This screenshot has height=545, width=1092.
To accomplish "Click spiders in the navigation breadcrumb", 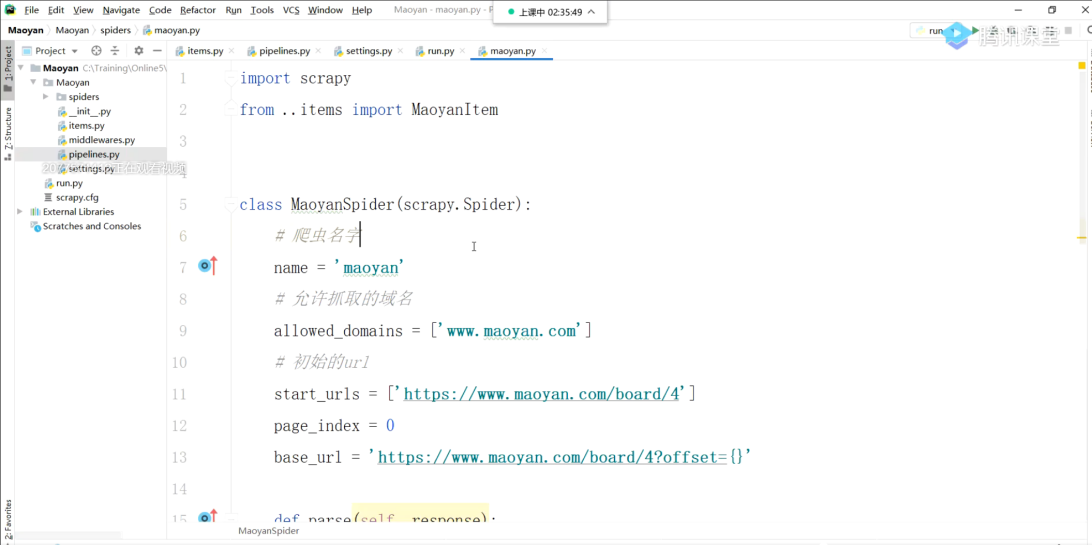I will coord(115,30).
